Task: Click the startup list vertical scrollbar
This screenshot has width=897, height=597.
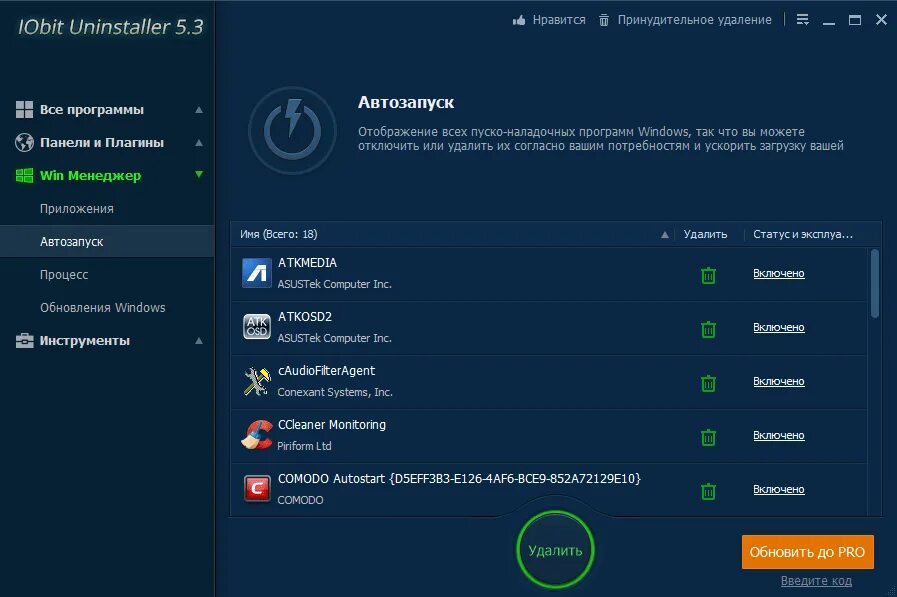Action: (875, 283)
